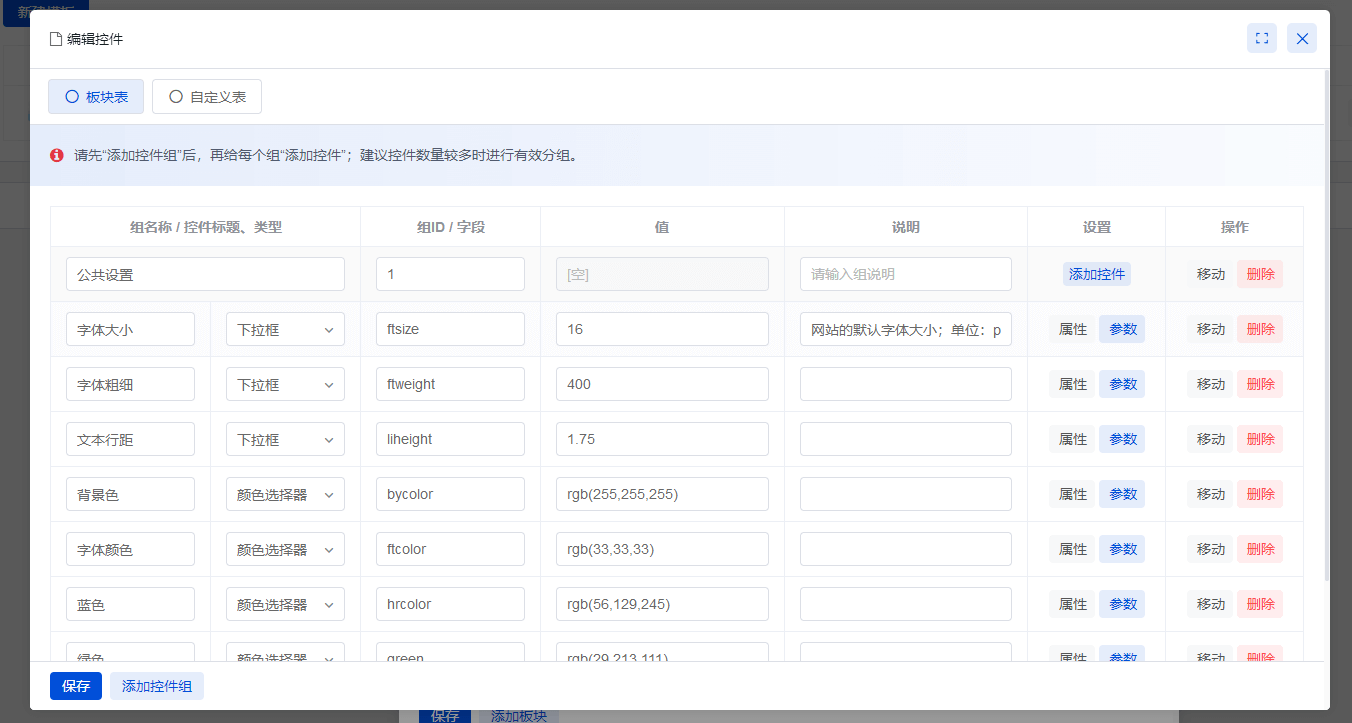This screenshot has width=1352, height=723.
Task: Click 添加控件 in the 公共设置 row
Action: (1096, 274)
